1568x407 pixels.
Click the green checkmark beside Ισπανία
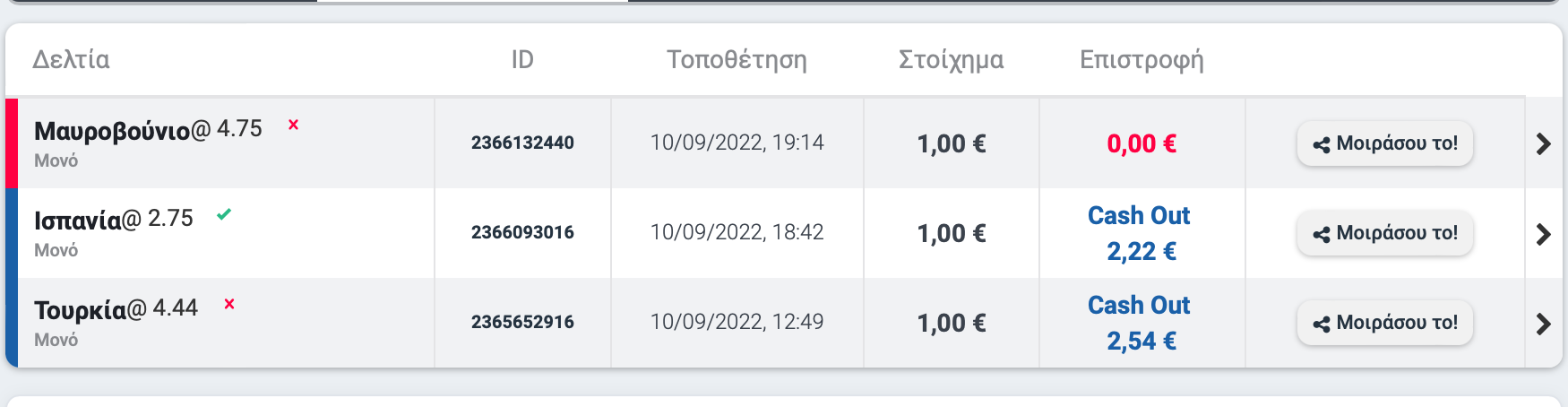224,214
